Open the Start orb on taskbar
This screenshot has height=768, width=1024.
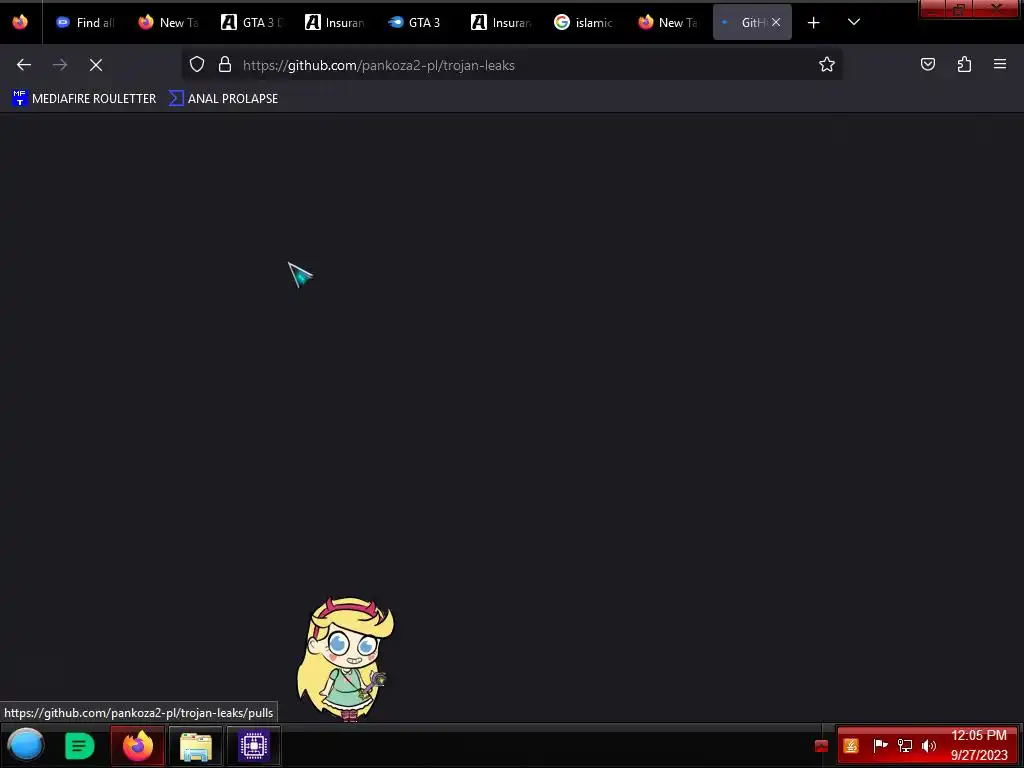pos(25,746)
